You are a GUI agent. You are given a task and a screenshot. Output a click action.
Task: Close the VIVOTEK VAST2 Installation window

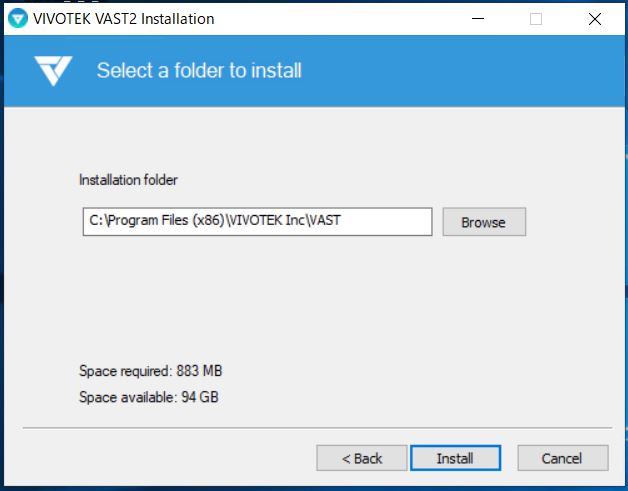594,18
